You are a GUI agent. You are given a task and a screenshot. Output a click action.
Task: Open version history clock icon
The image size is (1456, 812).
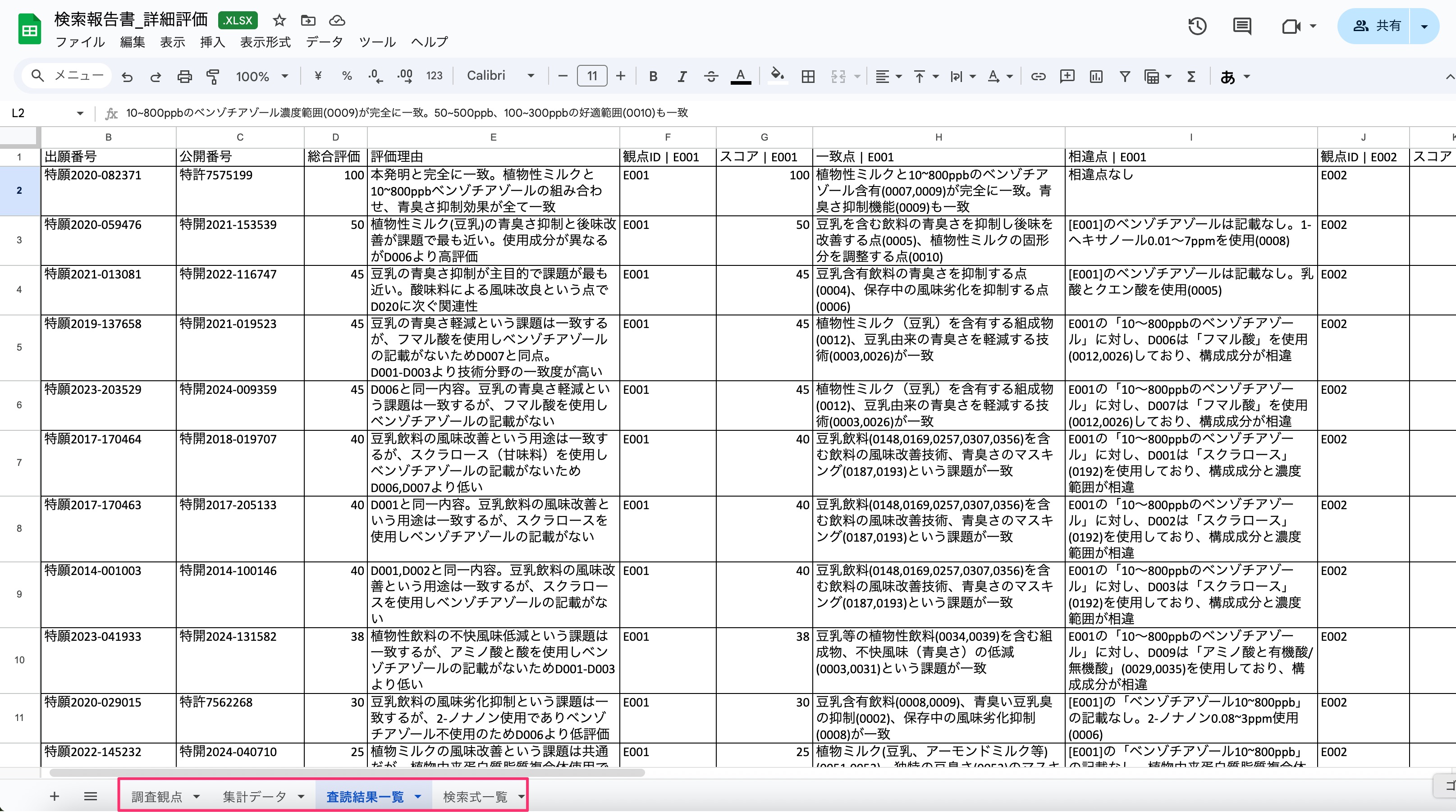tap(1197, 26)
